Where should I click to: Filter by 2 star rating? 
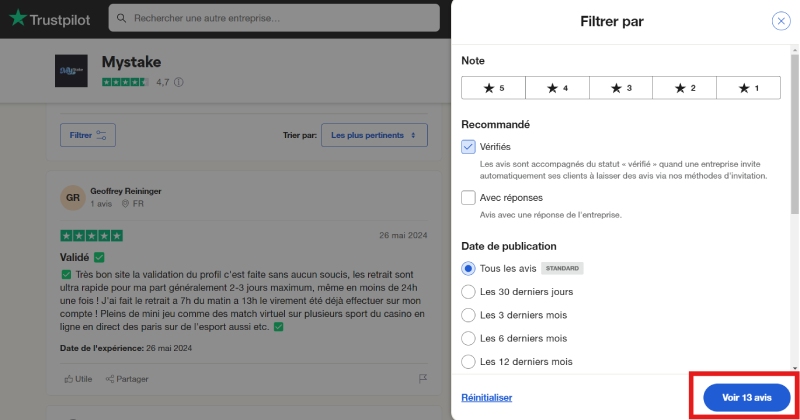(685, 88)
